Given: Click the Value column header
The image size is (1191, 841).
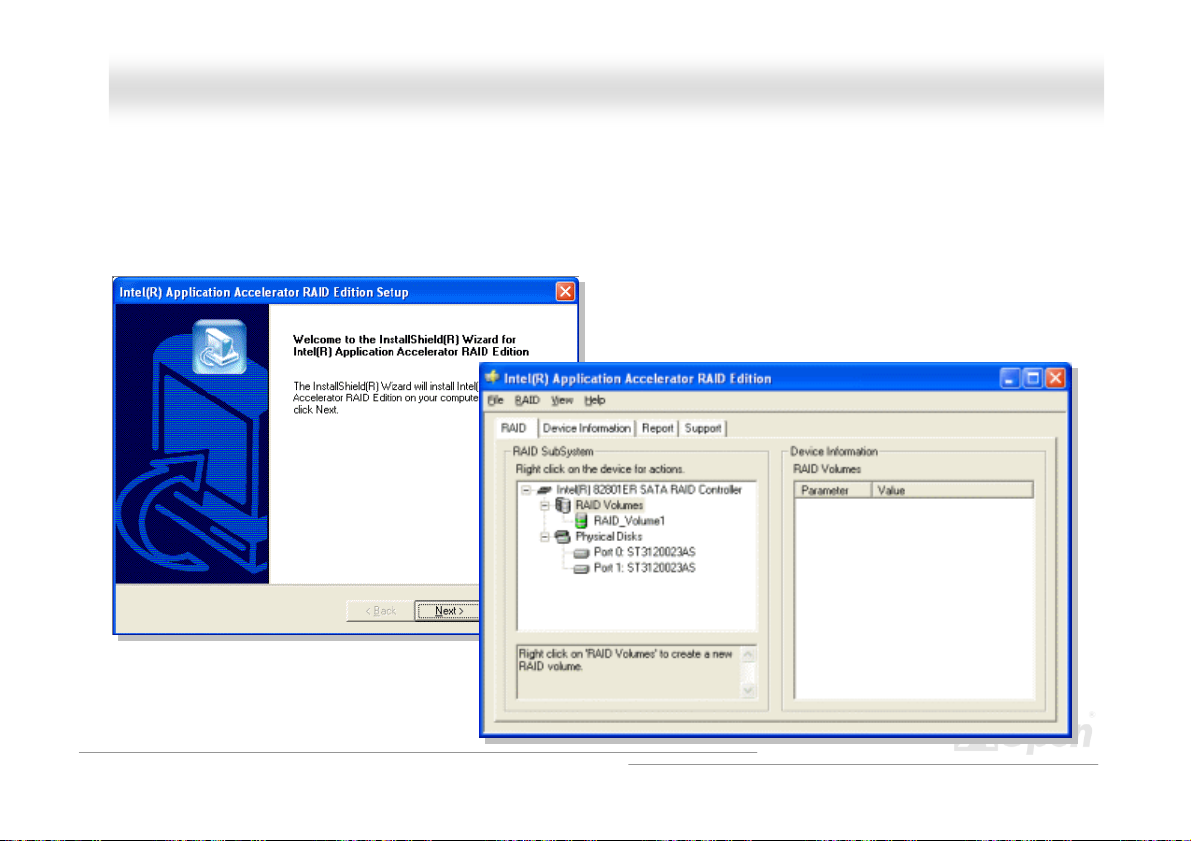Looking at the screenshot, I should [952, 491].
